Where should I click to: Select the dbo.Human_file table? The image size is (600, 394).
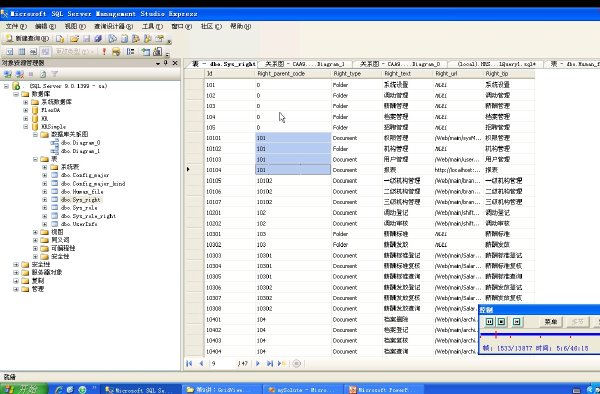[x=82, y=192]
